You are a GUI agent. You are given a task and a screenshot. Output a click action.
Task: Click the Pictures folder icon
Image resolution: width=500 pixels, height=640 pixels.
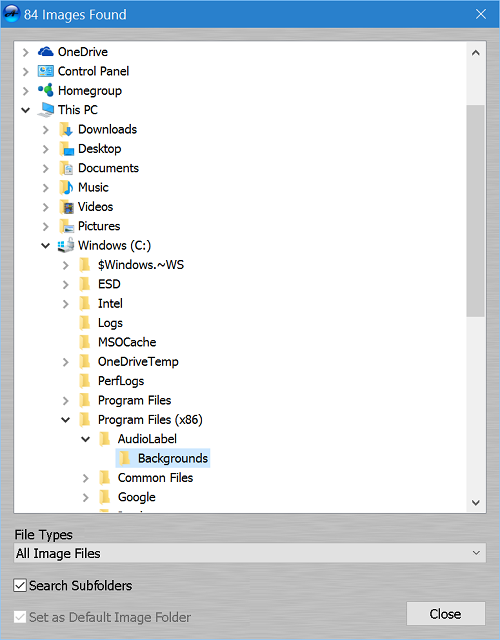66,226
